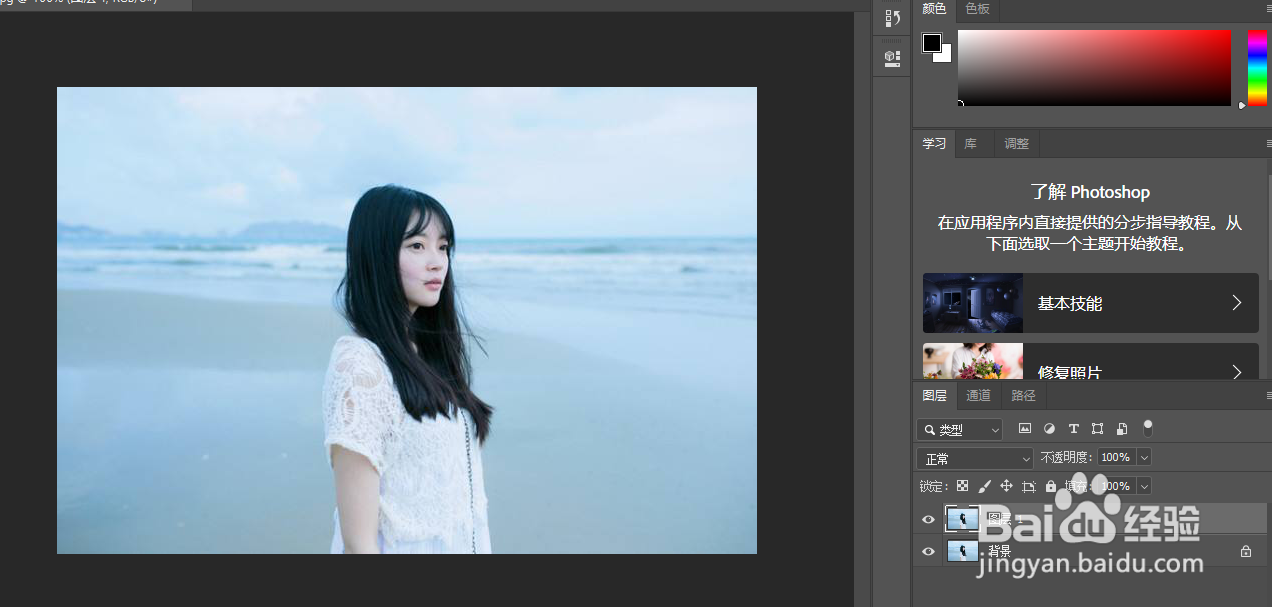Image resolution: width=1272 pixels, height=607 pixels.
Task: Click the background white color swatch
Action: pos(945,56)
